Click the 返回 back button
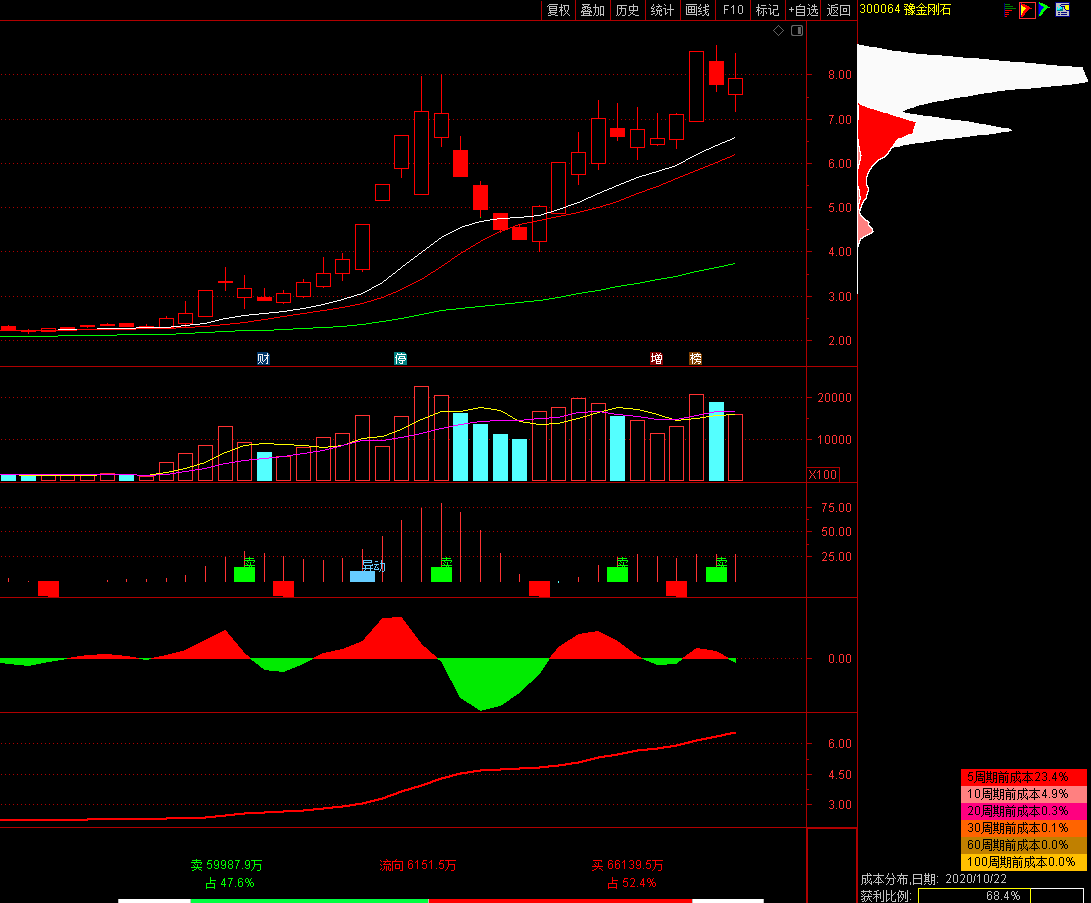The height and width of the screenshot is (903, 1091). (839, 10)
